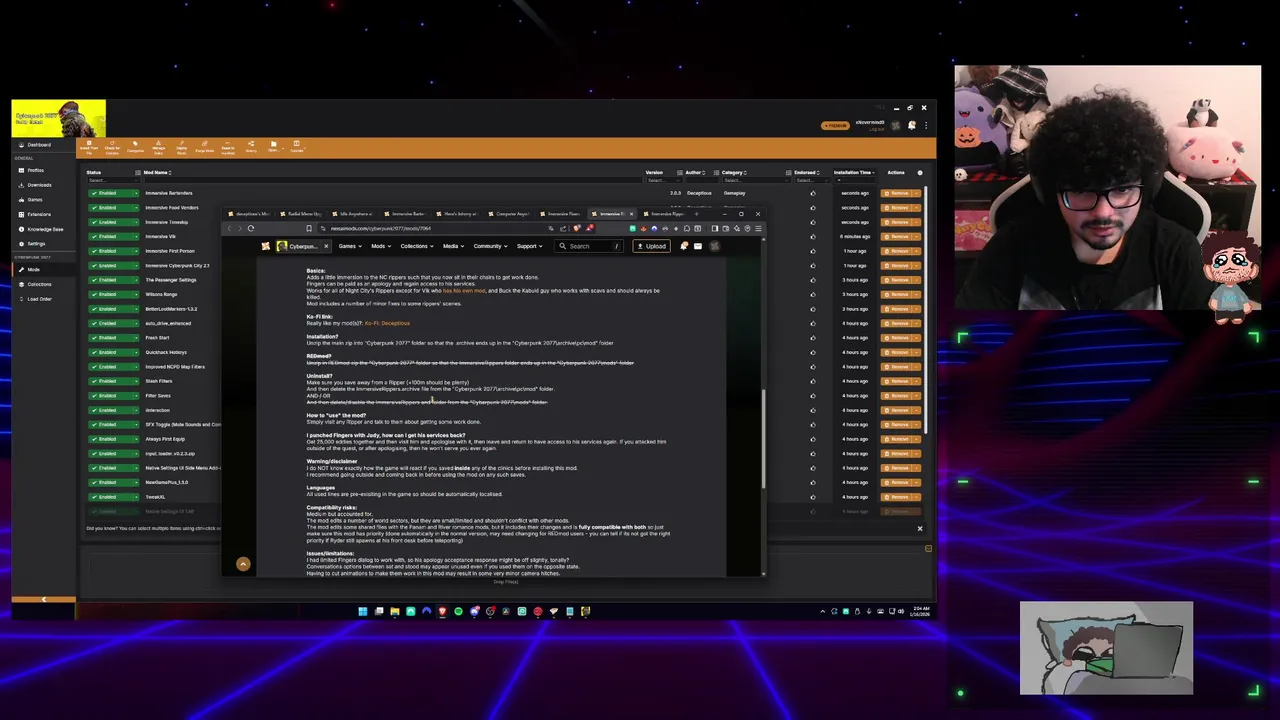Viewport: 1280px width, 720px height.
Task: Remove the Immersive Bartenders mod
Action: pos(897,193)
